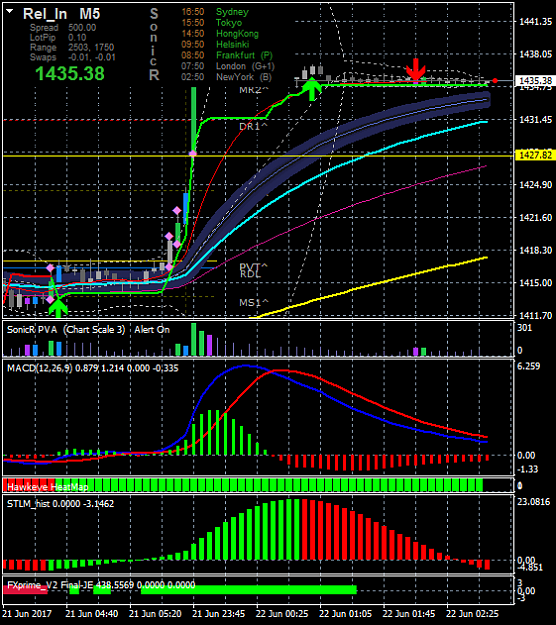
Task: Click the MR2^ pivot level label
Action: (251, 90)
